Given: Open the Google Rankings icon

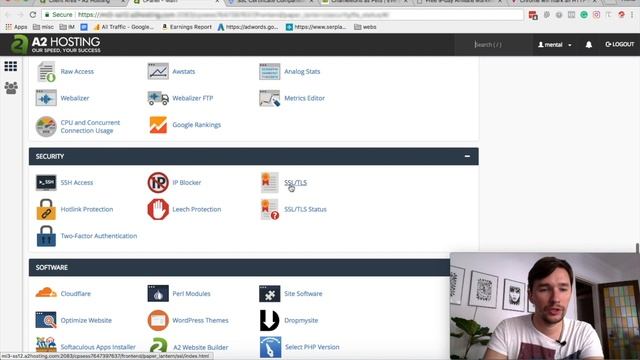Looking at the screenshot, I should tap(158, 125).
